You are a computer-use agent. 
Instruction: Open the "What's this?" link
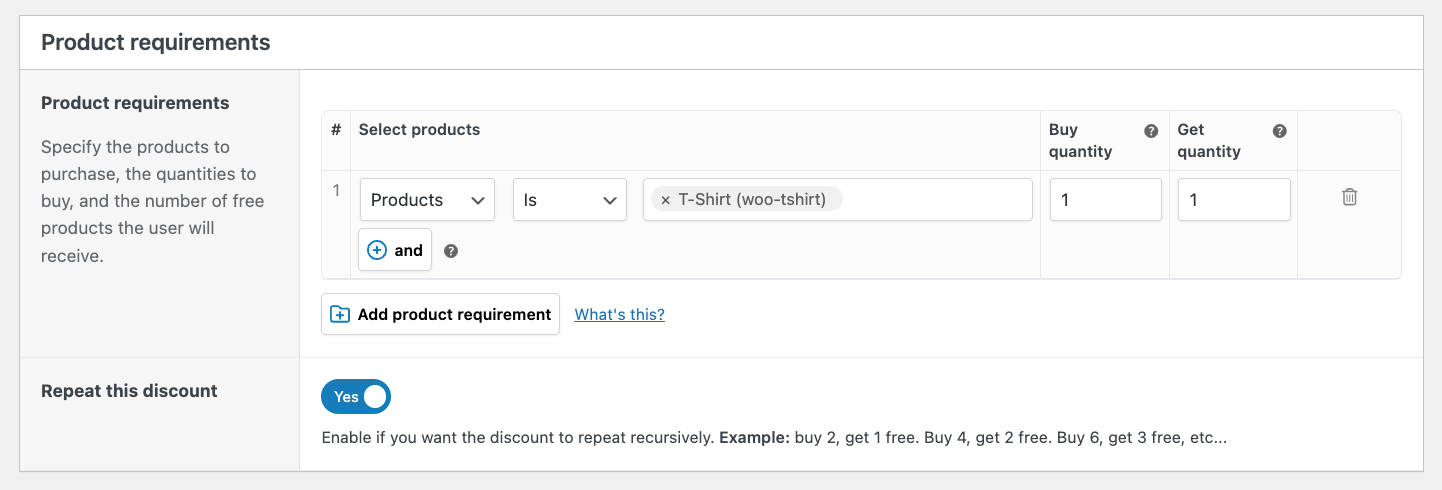619,314
